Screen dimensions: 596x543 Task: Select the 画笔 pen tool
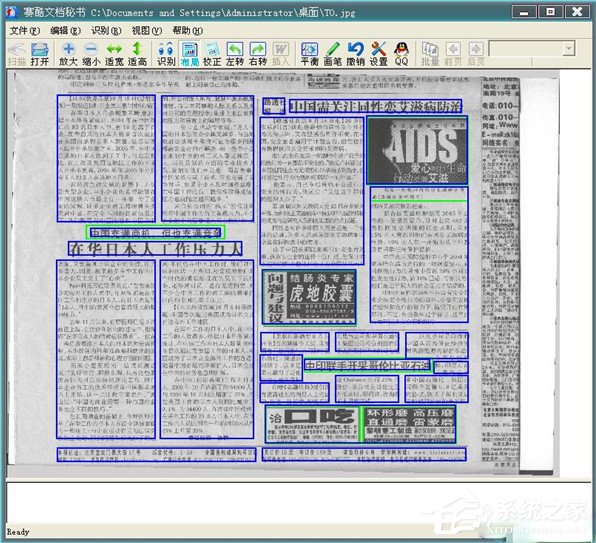333,54
